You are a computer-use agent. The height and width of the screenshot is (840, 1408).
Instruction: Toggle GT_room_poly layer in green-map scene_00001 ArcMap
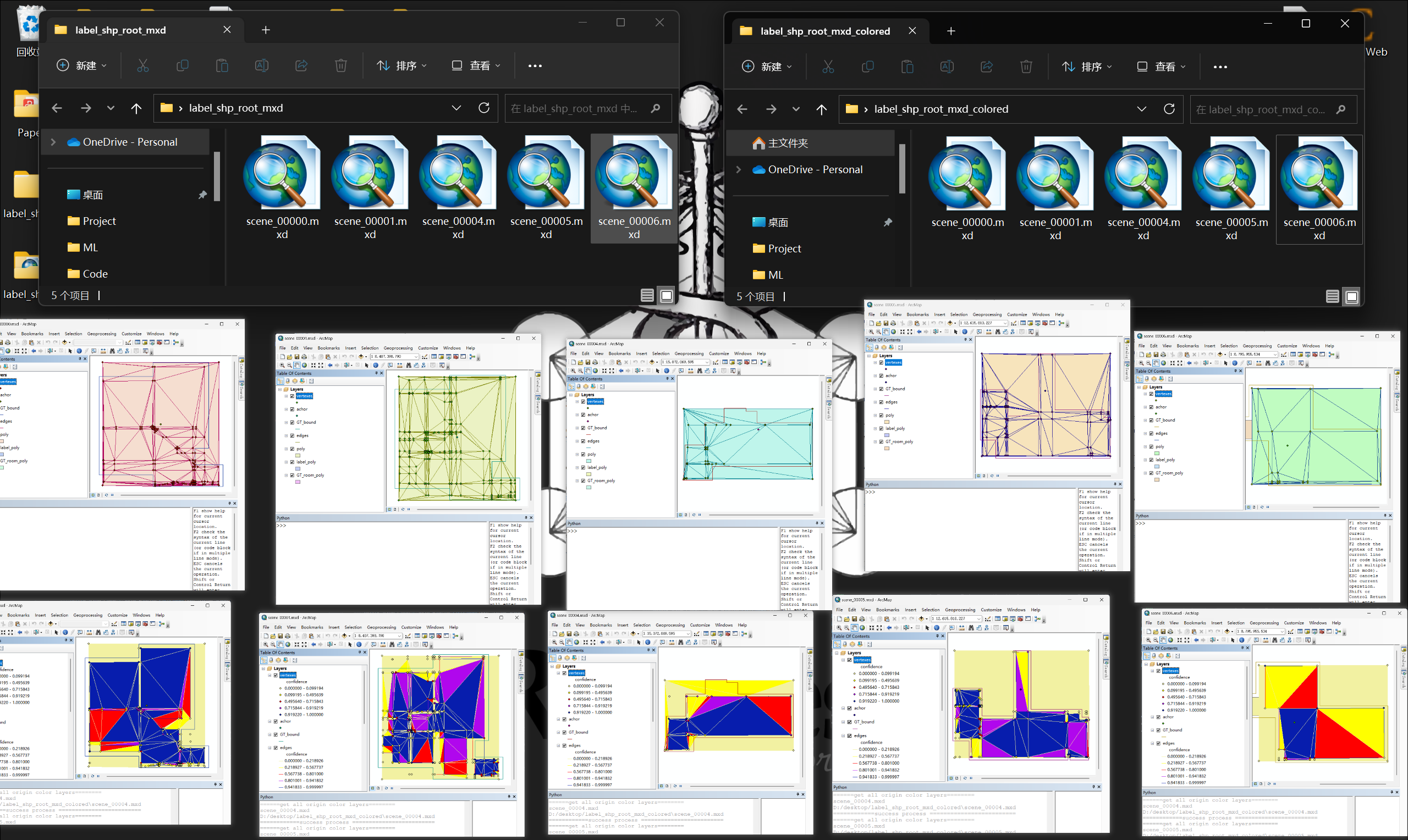point(292,475)
